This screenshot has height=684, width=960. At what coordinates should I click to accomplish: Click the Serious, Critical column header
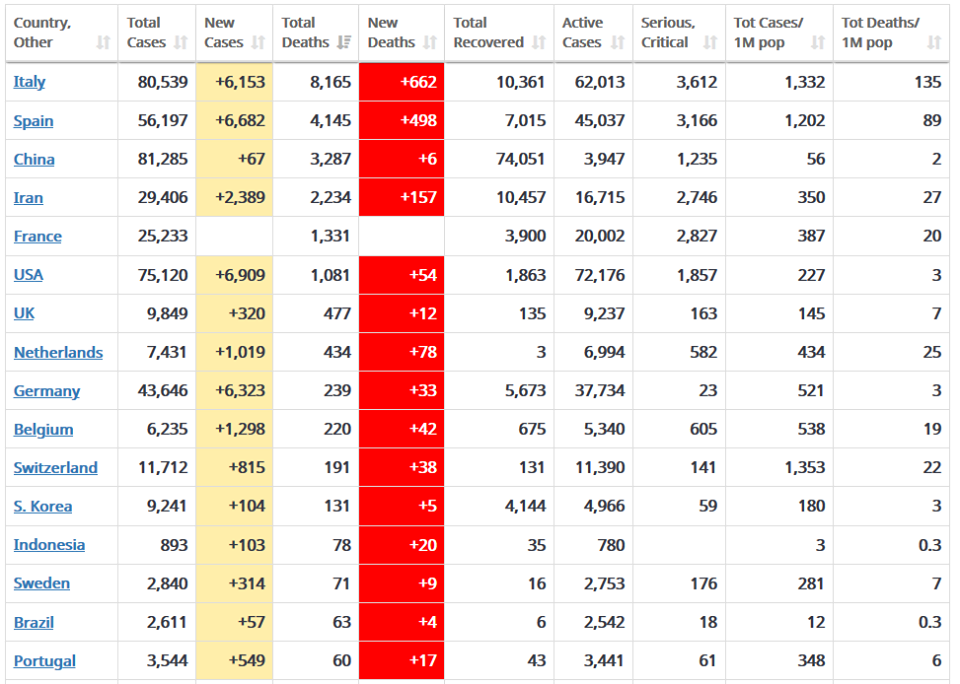(679, 33)
